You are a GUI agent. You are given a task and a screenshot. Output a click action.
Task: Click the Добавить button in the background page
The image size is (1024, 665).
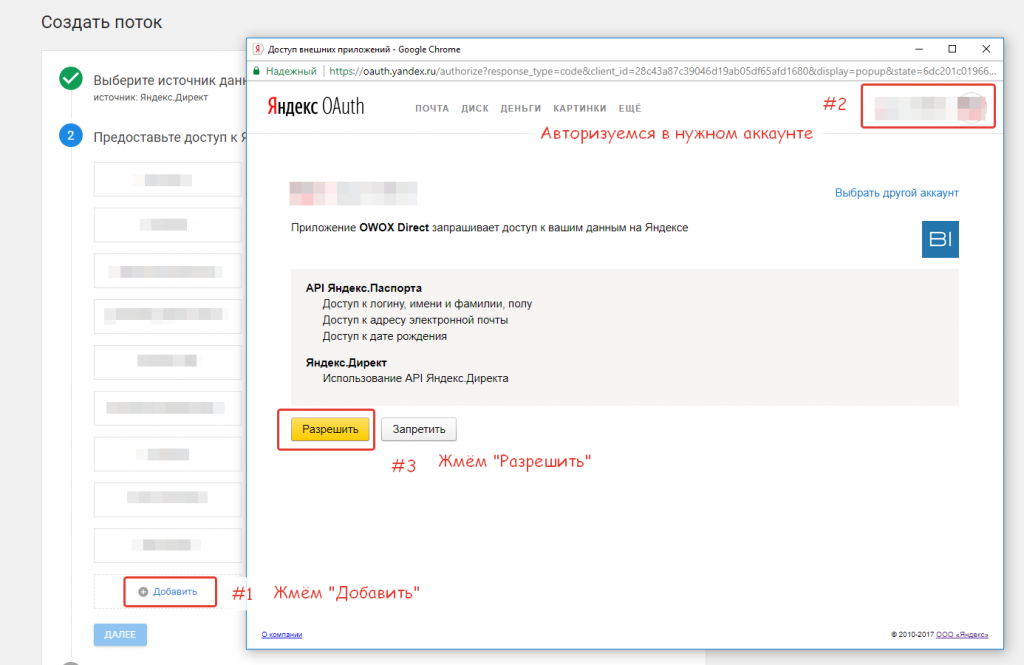click(x=170, y=592)
